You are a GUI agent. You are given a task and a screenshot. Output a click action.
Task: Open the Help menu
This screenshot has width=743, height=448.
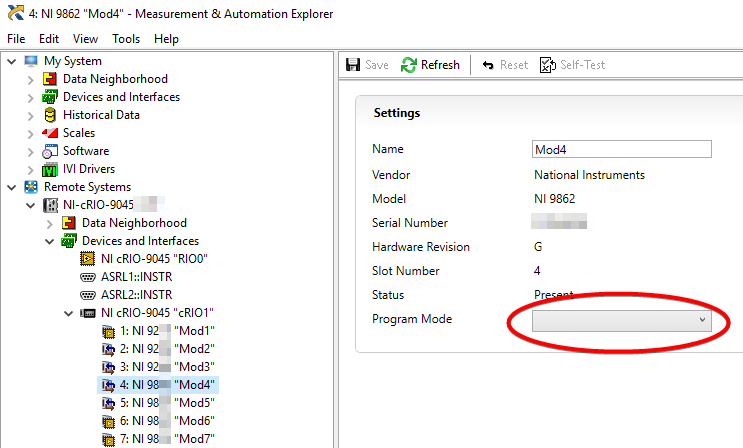(x=166, y=39)
